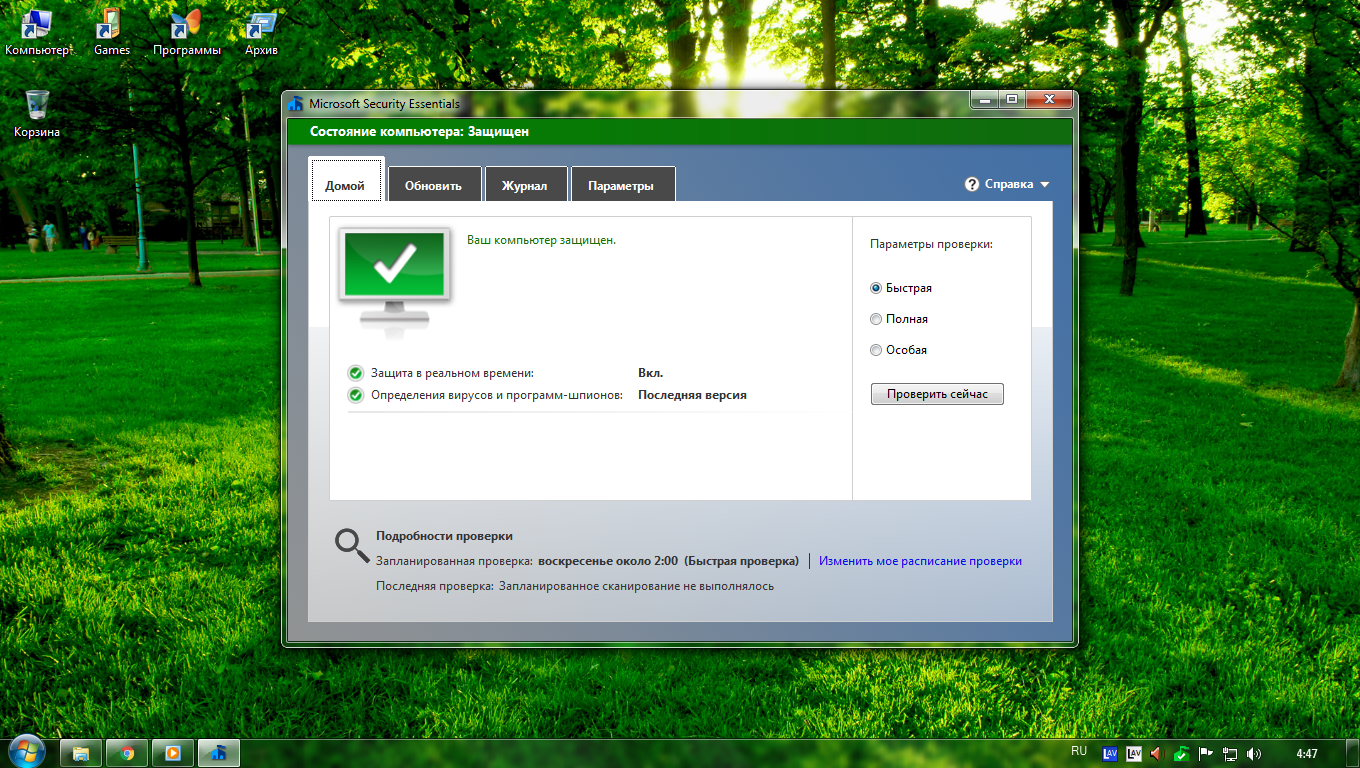Click the magnifying glass scan details icon

(x=351, y=545)
